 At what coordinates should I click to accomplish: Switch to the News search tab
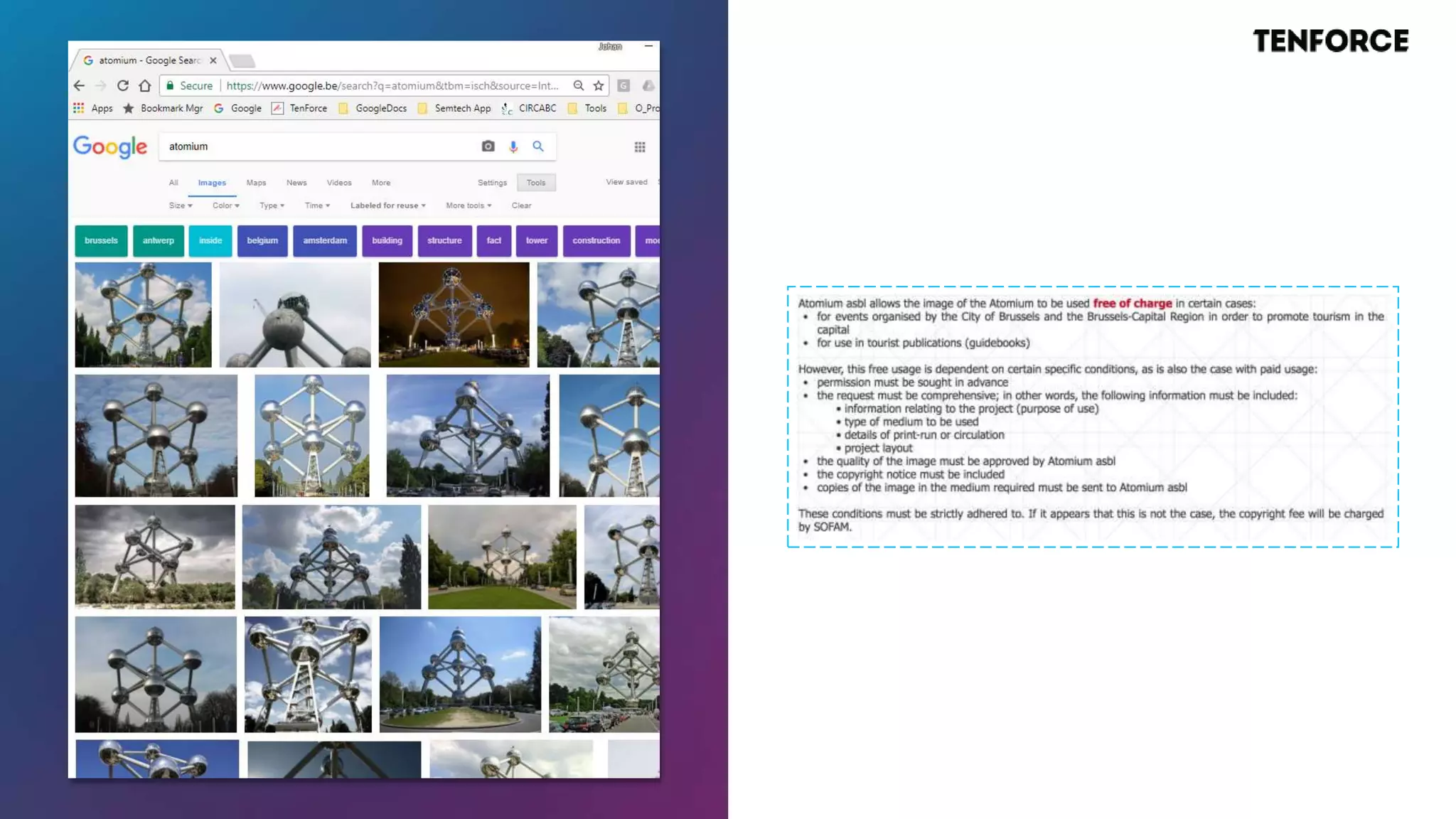coord(296,183)
